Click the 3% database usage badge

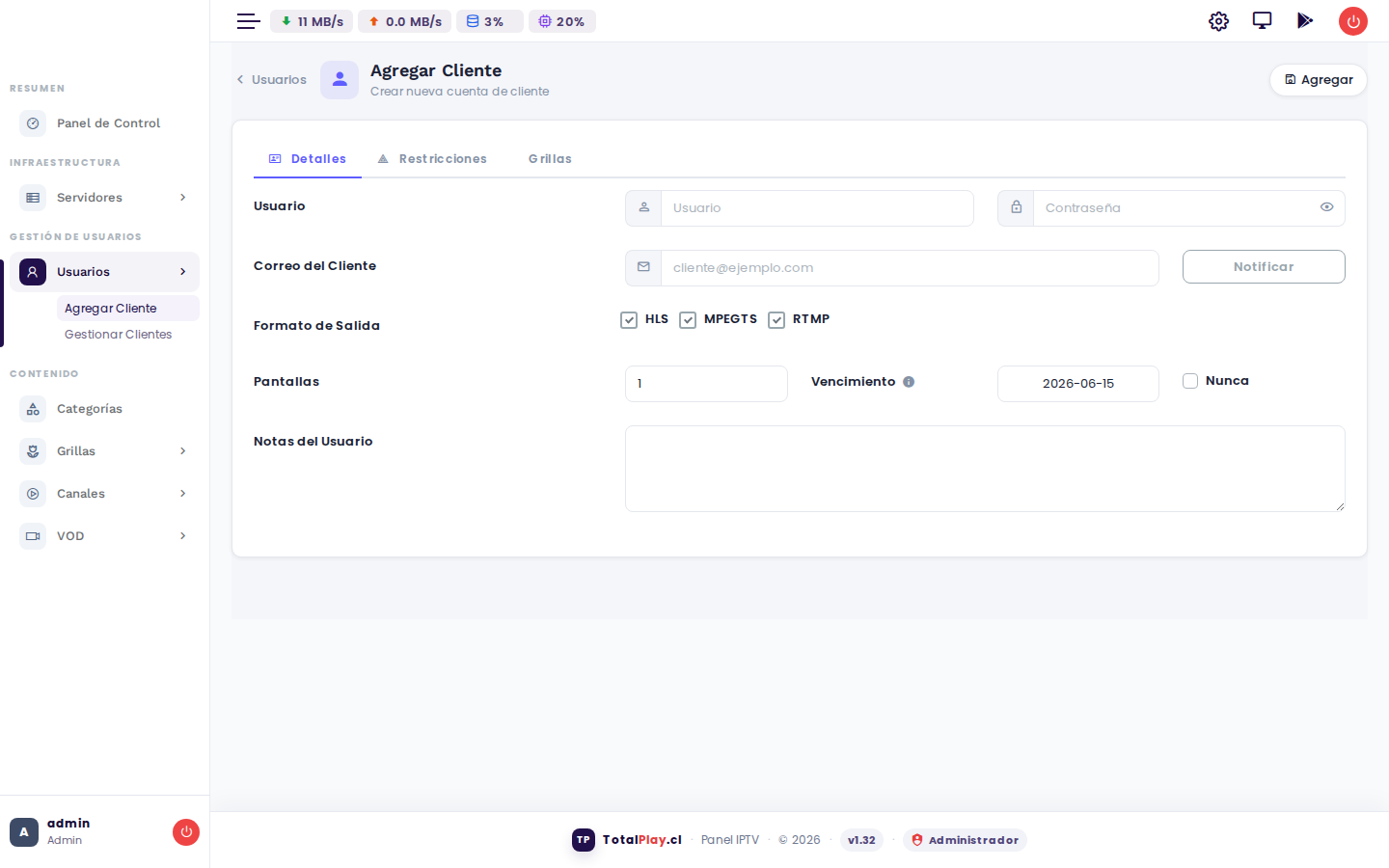(x=490, y=21)
